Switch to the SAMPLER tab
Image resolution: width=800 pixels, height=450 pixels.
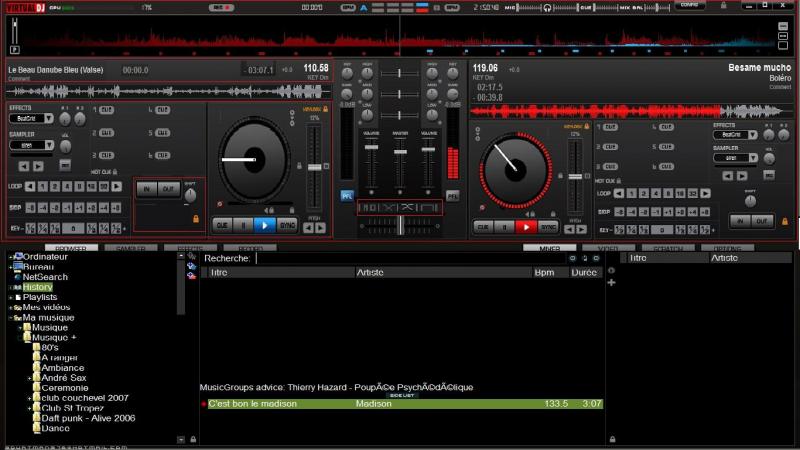coord(130,248)
